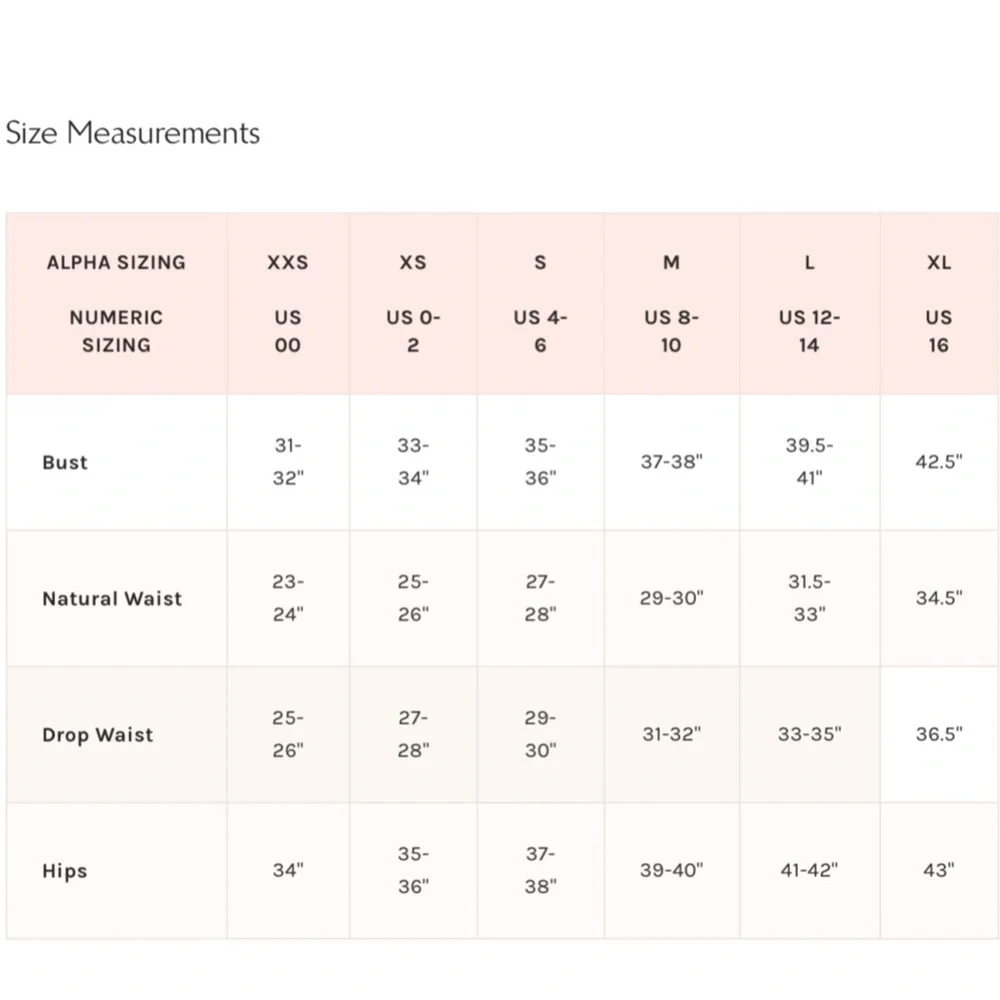Click the Natural Waist row label
This screenshot has height=1000, width=1000.
click(112, 598)
